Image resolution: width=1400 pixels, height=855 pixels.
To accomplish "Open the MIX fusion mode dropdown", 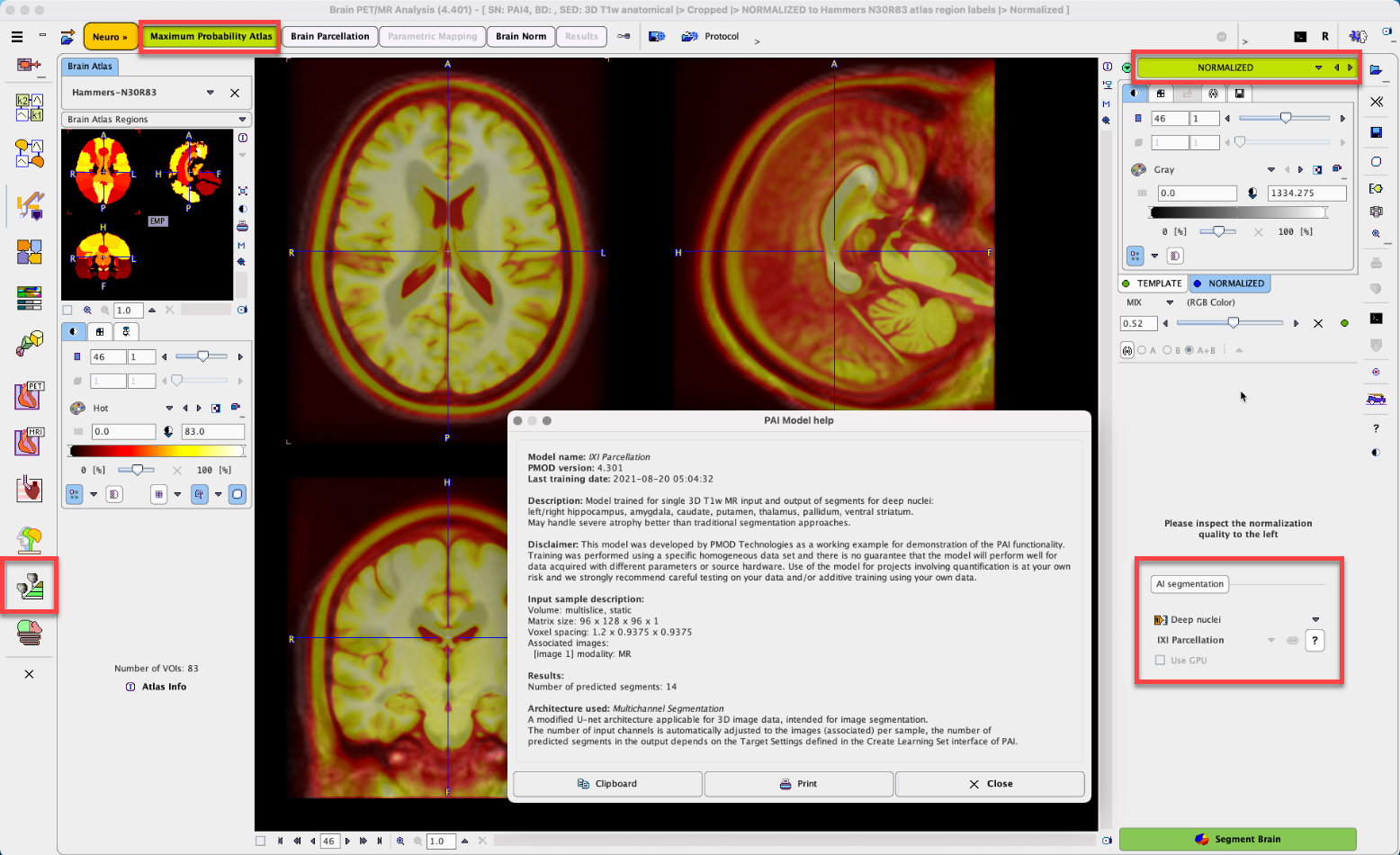I will tap(1170, 303).
